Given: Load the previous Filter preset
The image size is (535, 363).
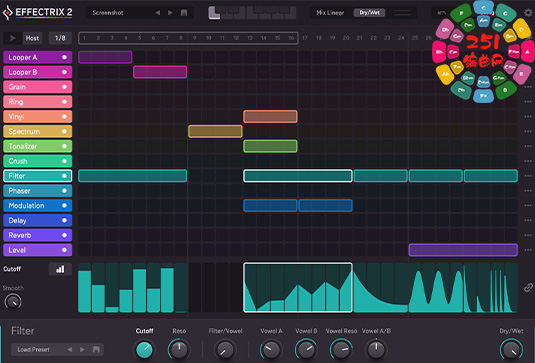Looking at the screenshot, I should [70, 349].
